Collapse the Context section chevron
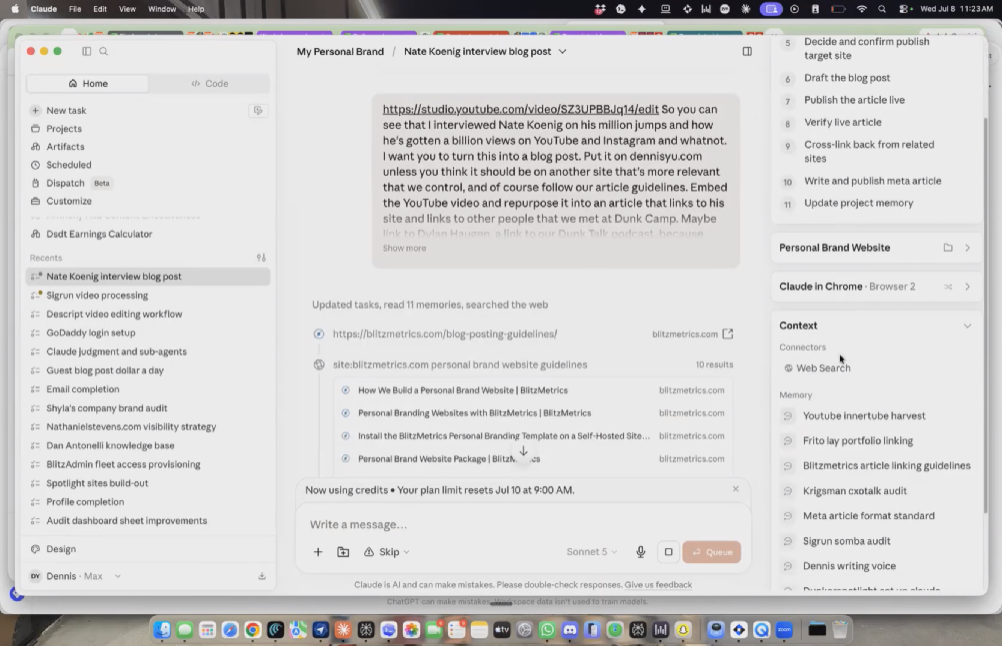This screenshot has width=1002, height=646. click(x=967, y=326)
